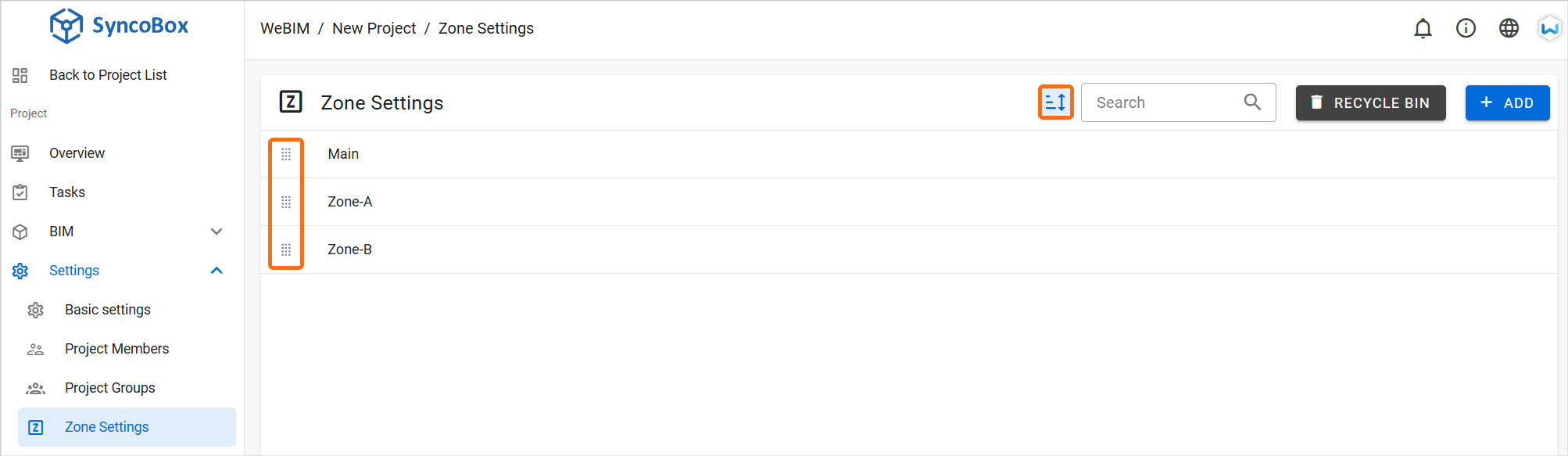Expand the BIM menu chevron
Viewport: 1568px width, 456px height.
(x=217, y=232)
